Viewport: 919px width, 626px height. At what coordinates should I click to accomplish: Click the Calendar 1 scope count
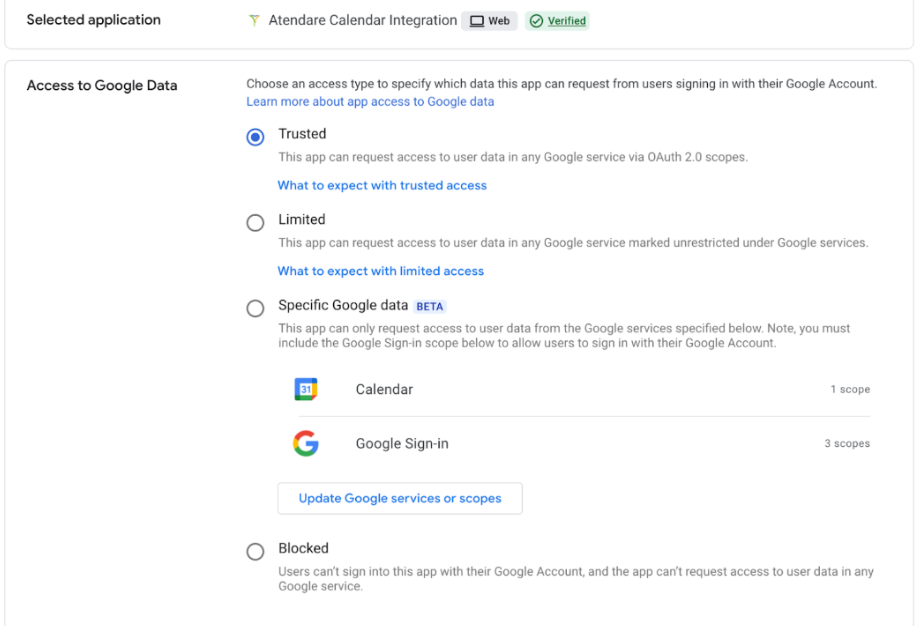coord(849,390)
